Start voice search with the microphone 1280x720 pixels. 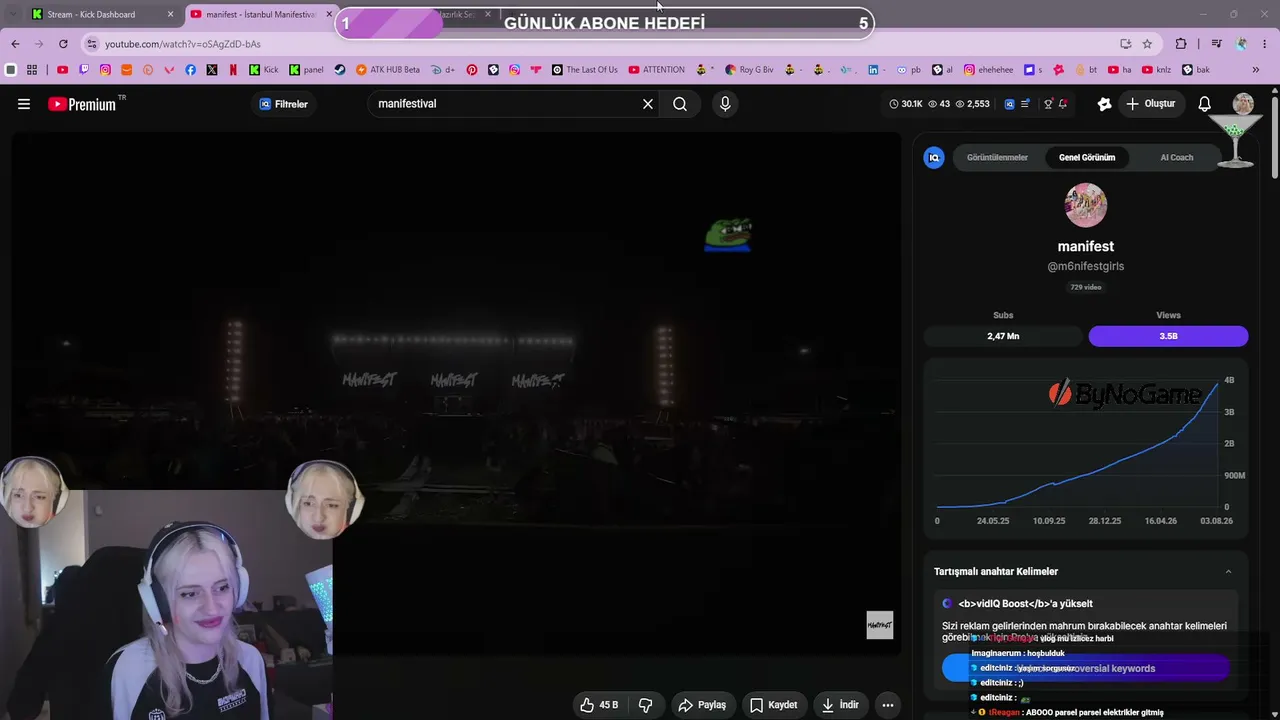[x=725, y=104]
